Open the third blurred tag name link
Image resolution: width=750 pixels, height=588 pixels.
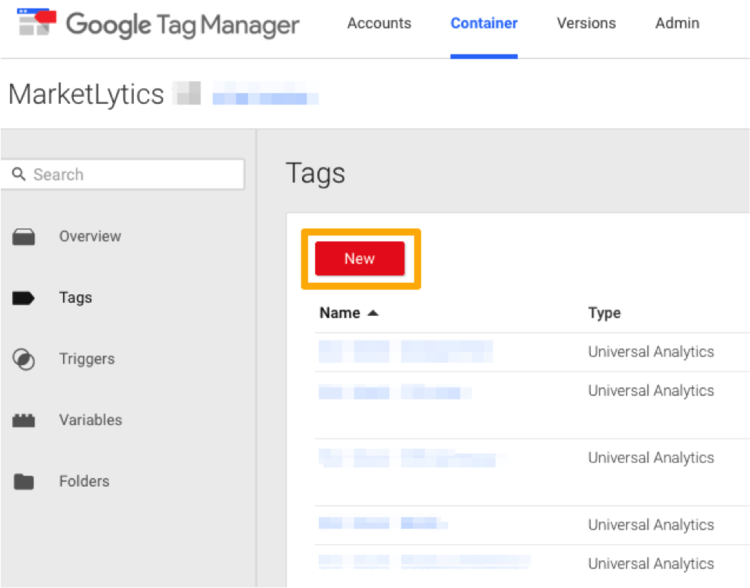(411, 458)
